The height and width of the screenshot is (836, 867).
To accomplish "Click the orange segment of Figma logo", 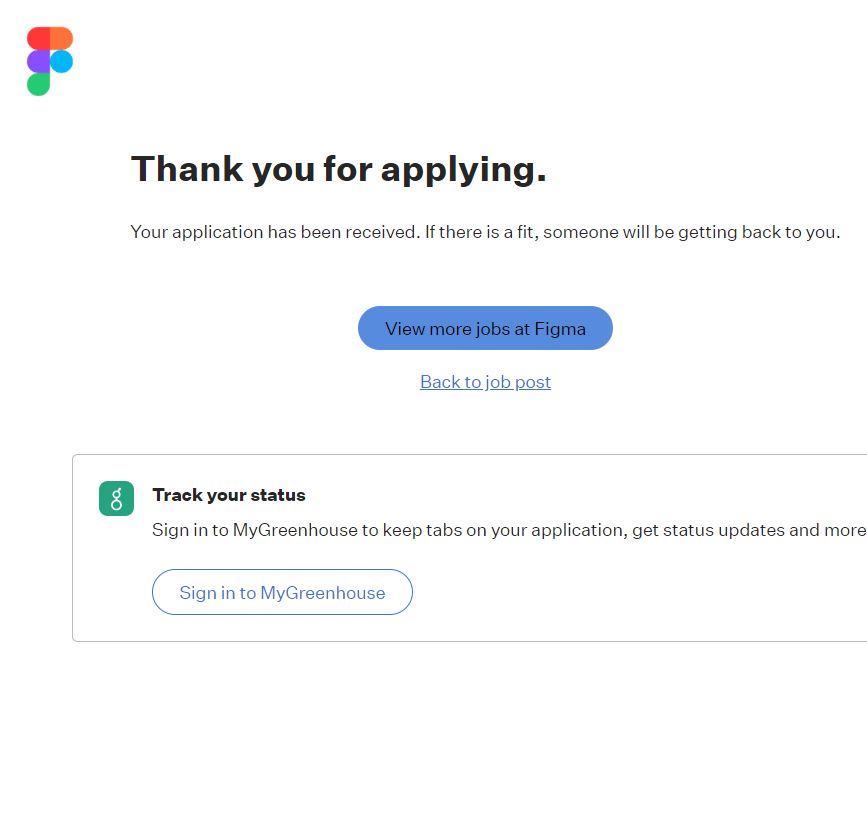I will point(62,38).
